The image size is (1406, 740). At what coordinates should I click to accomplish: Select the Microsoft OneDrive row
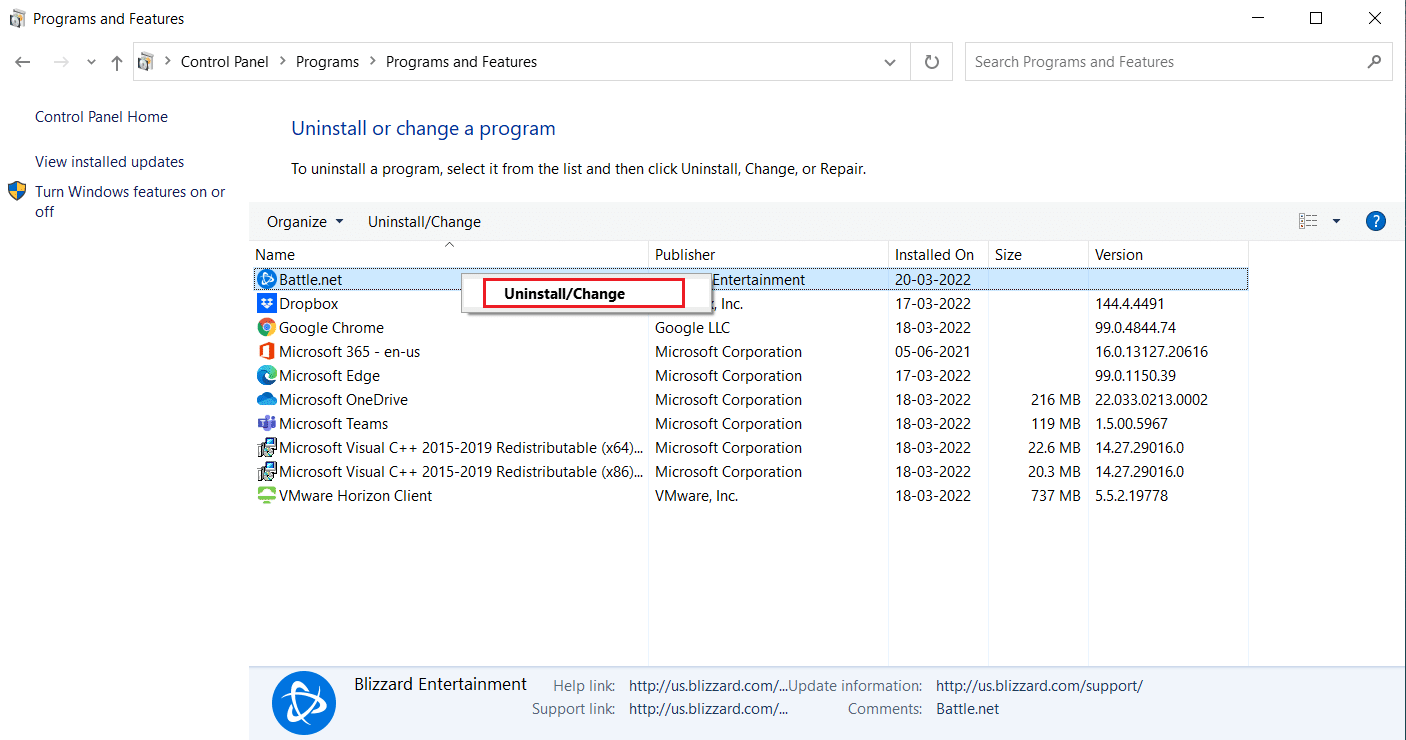coord(749,400)
